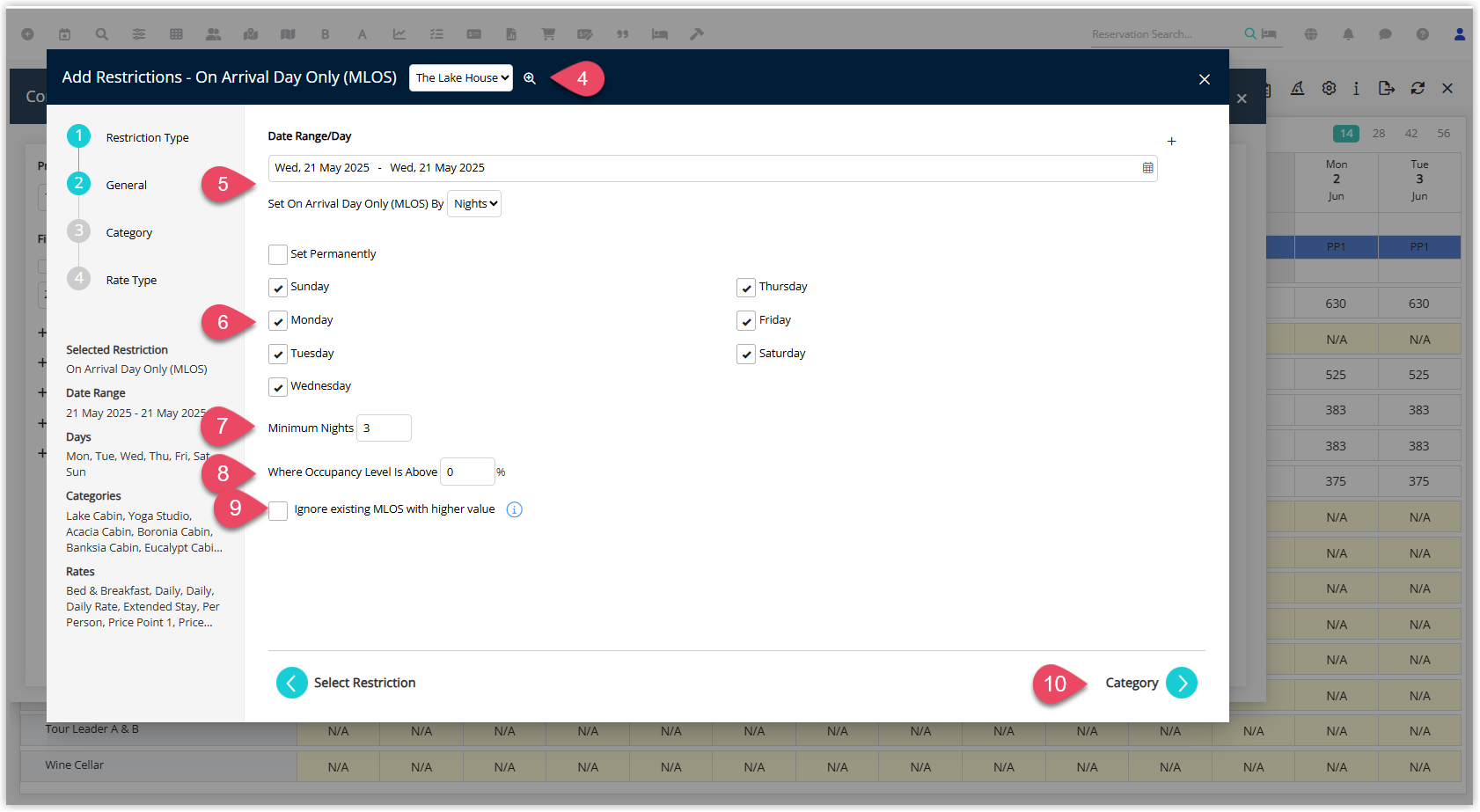This screenshot has width=1480, height=812.
Task: Open the line chart reports icon
Action: [x=399, y=34]
